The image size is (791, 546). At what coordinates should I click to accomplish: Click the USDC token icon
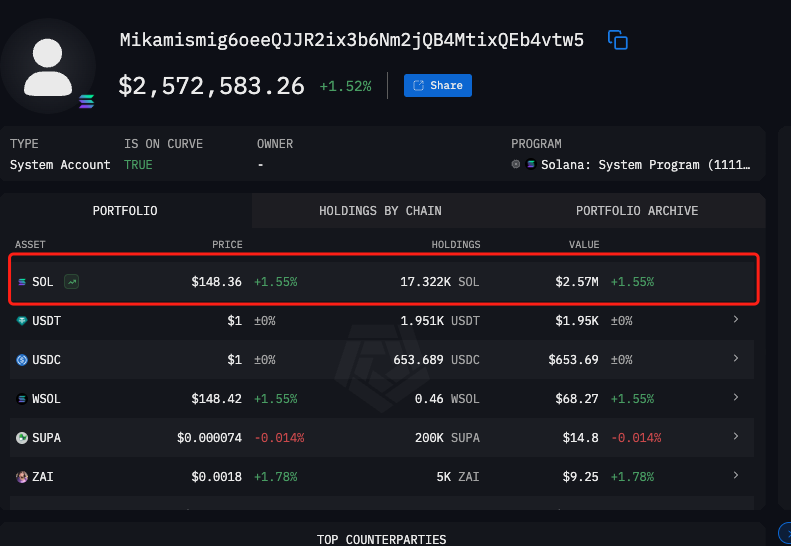(x=22, y=360)
